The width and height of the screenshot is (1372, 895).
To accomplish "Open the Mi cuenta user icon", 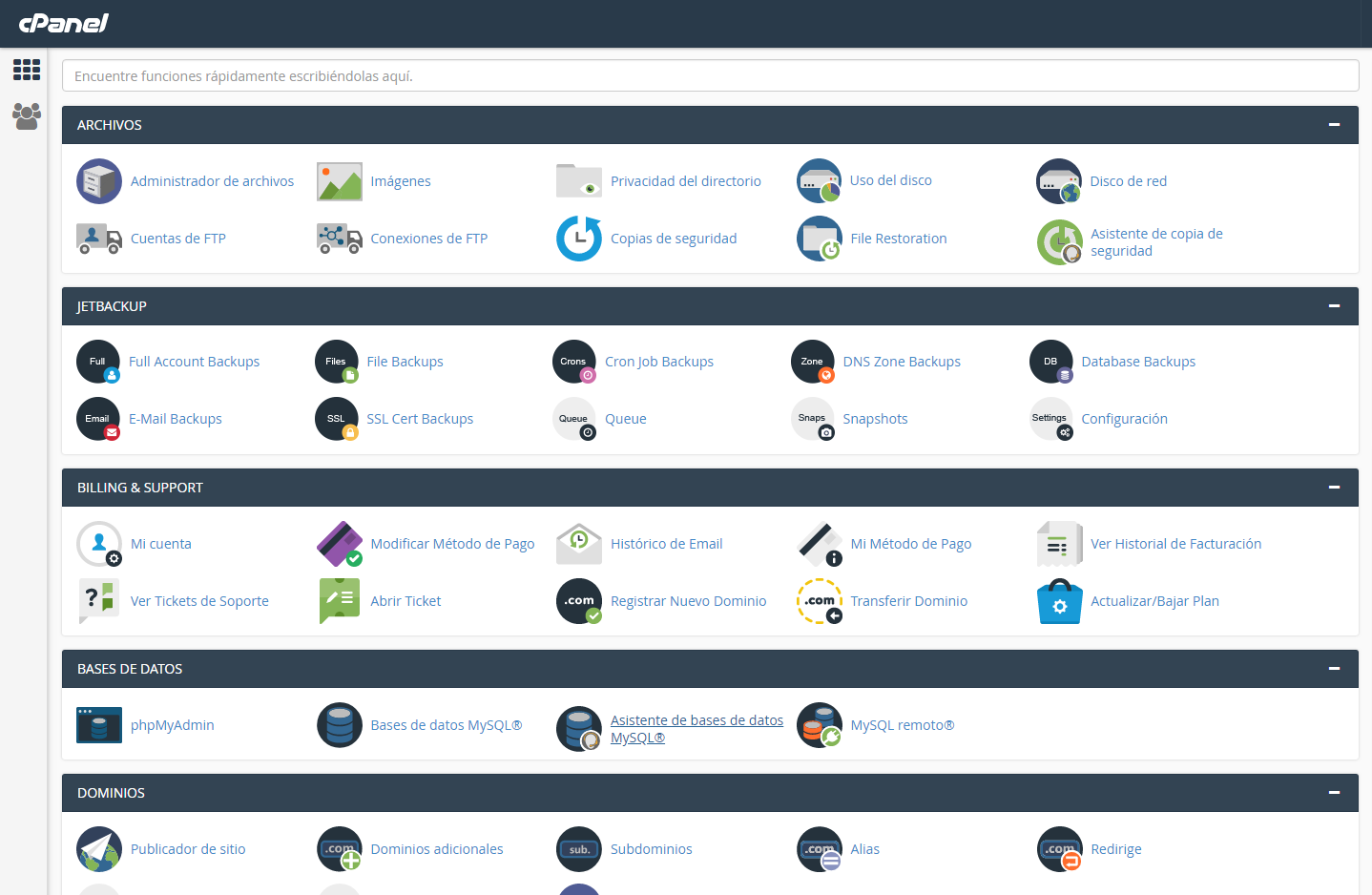I will point(99,544).
